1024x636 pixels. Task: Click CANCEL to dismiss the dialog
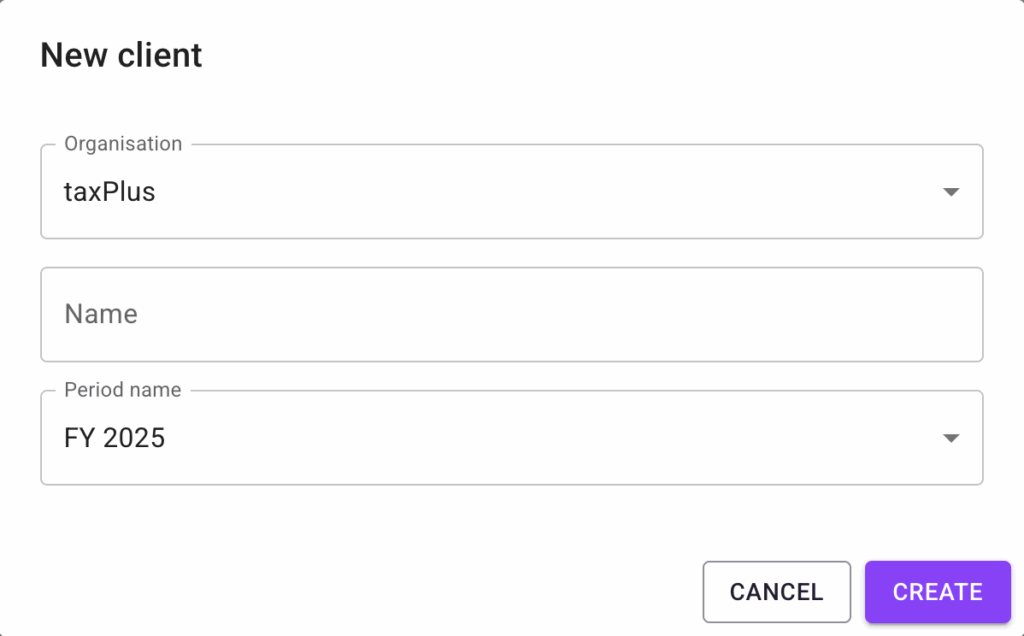click(777, 591)
